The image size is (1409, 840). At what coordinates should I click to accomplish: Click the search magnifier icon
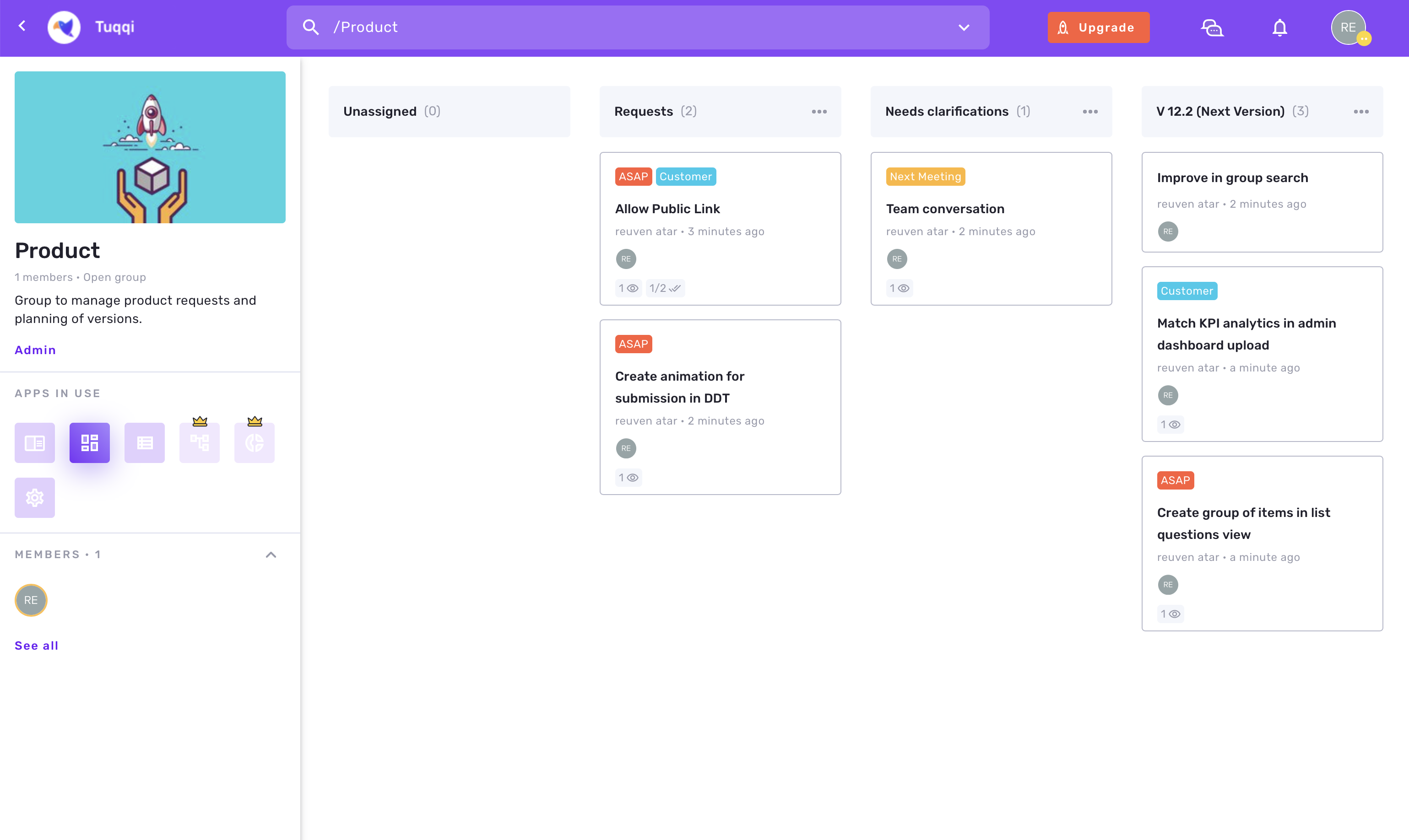(x=310, y=27)
